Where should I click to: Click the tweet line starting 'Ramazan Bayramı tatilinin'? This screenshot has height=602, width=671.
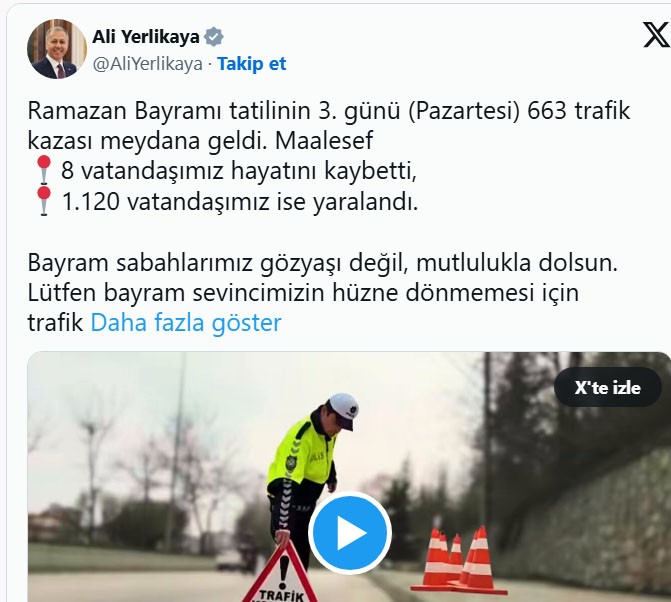point(329,111)
